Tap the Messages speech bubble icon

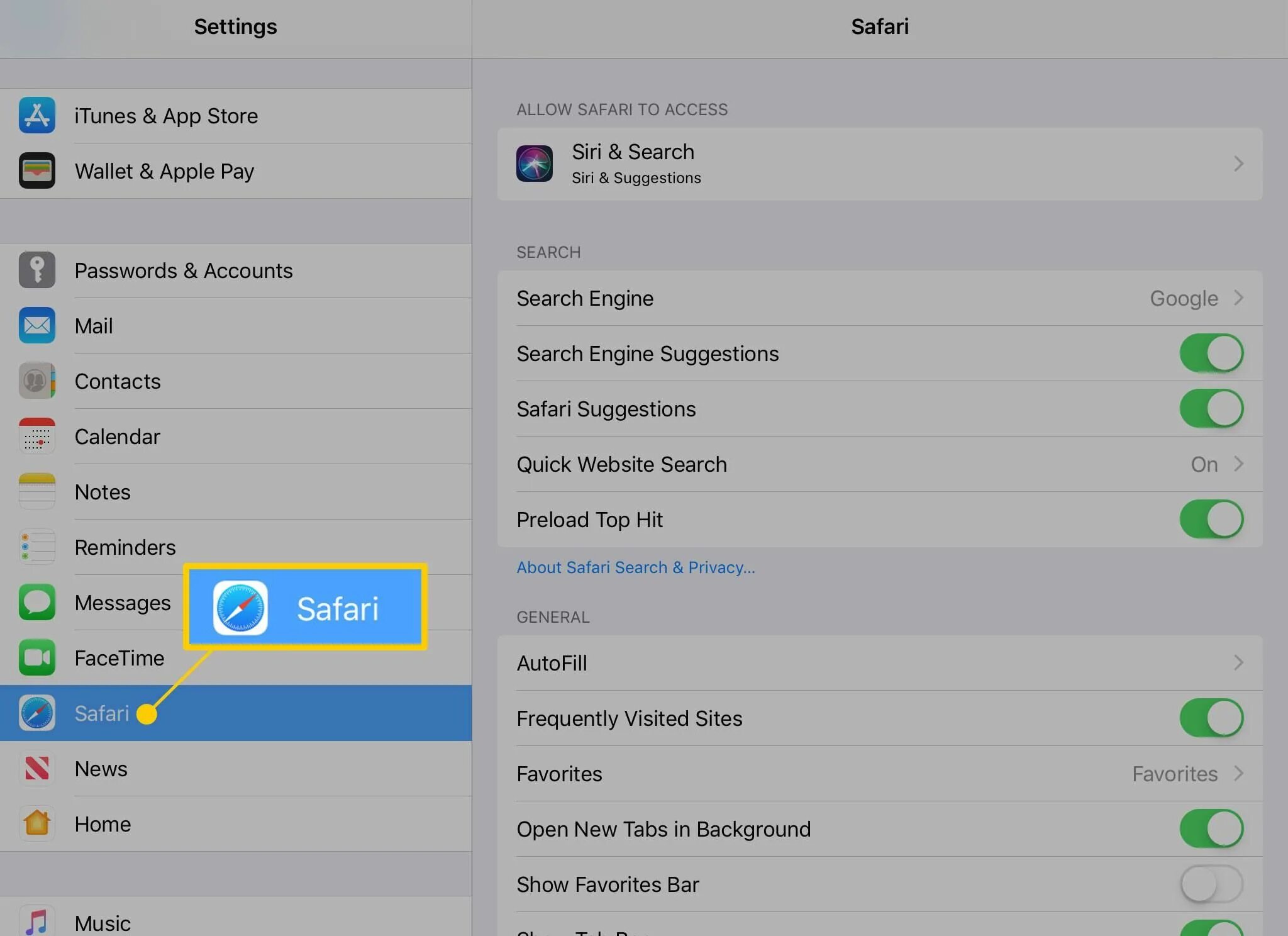tap(37, 603)
